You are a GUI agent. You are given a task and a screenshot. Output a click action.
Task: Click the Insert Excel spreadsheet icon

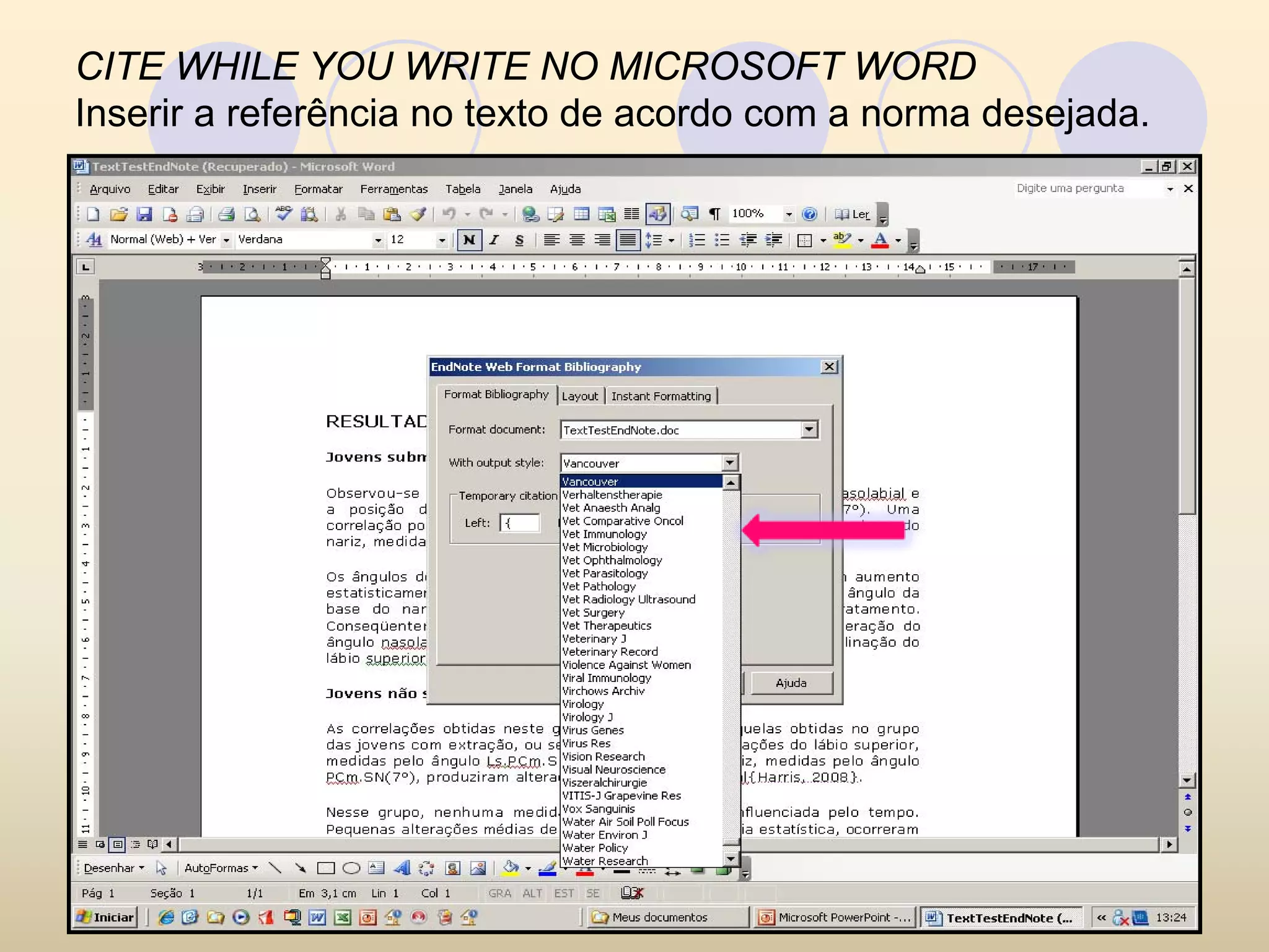pyautogui.click(x=607, y=214)
